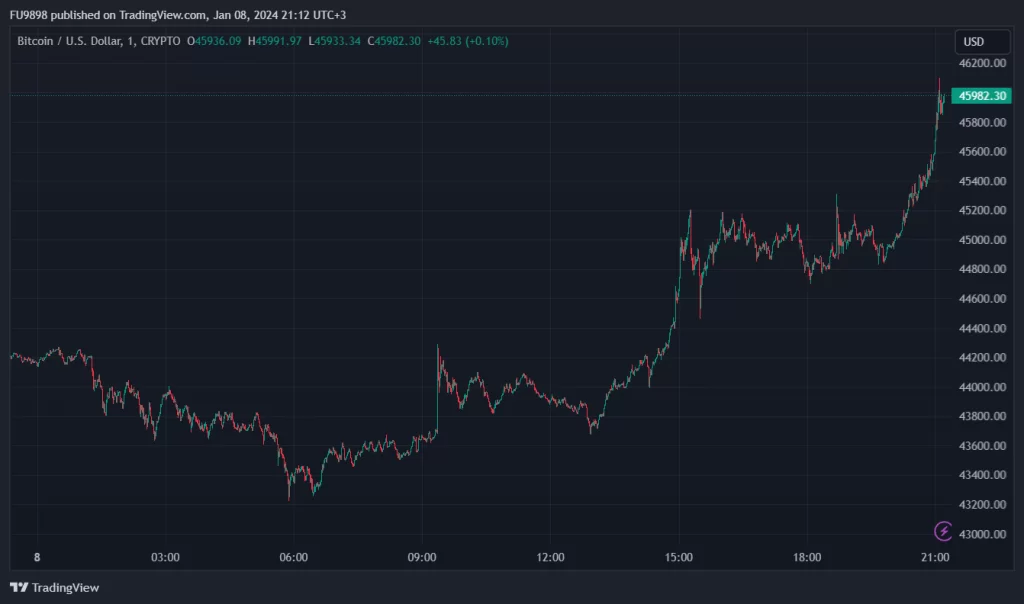This screenshot has width=1024, height=604.
Task: Click the TradingView logo icon
Action: pos(18,587)
